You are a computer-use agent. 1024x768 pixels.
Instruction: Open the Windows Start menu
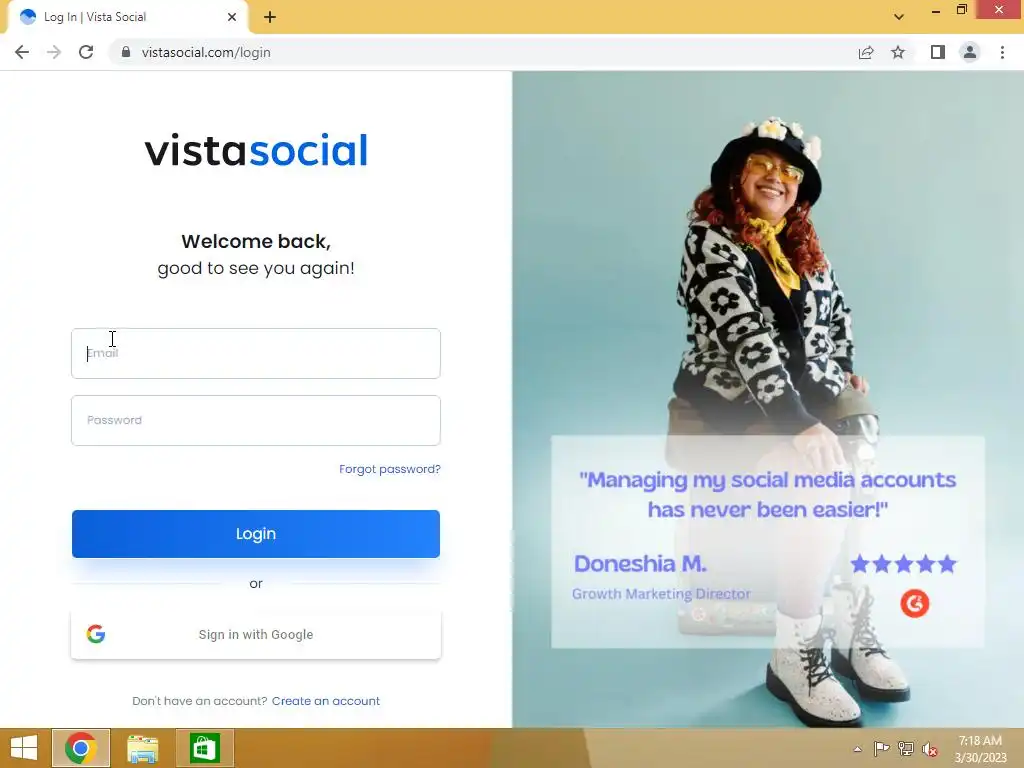24,748
